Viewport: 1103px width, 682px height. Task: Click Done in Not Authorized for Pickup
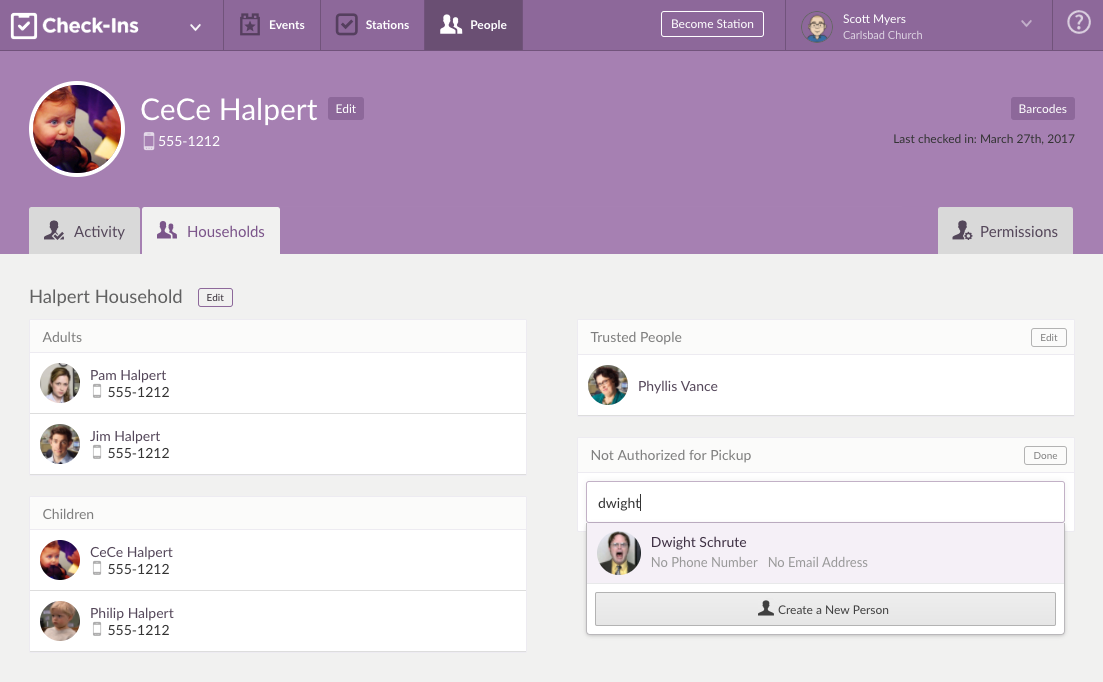[1045, 456]
